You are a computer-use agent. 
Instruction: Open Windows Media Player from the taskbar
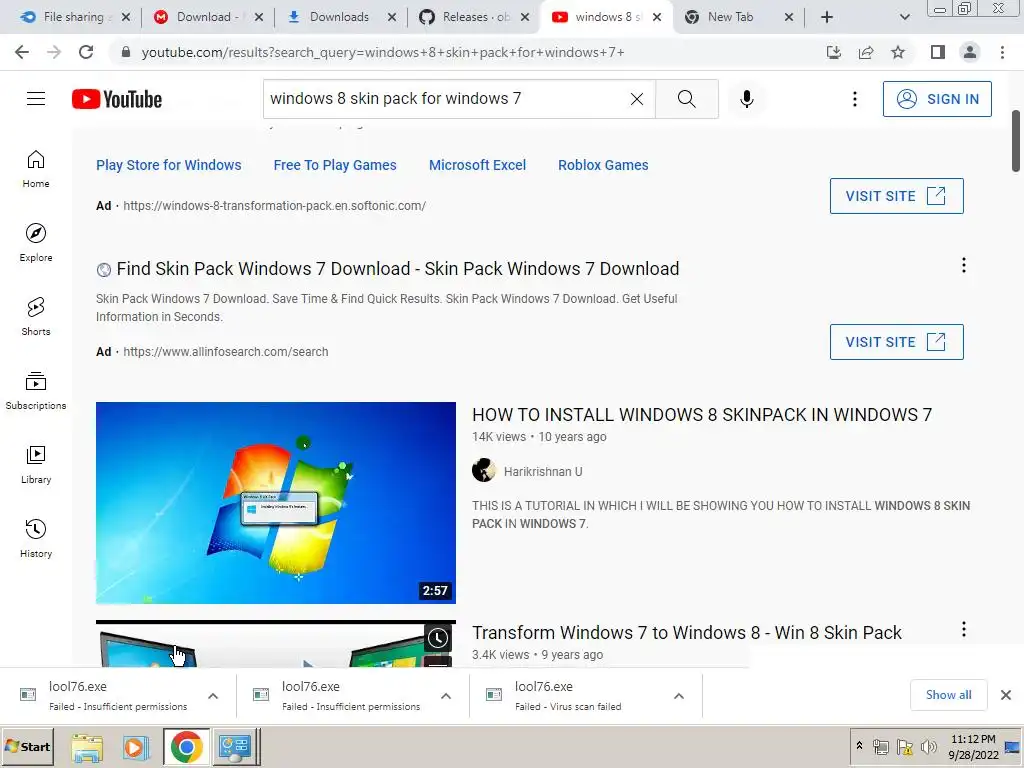point(136,747)
